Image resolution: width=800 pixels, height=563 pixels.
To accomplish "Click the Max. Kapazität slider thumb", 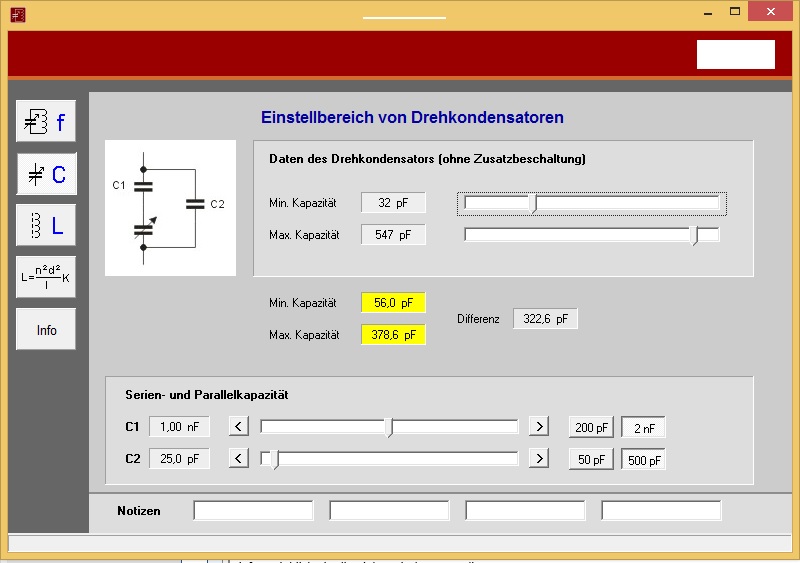I will (x=695, y=236).
